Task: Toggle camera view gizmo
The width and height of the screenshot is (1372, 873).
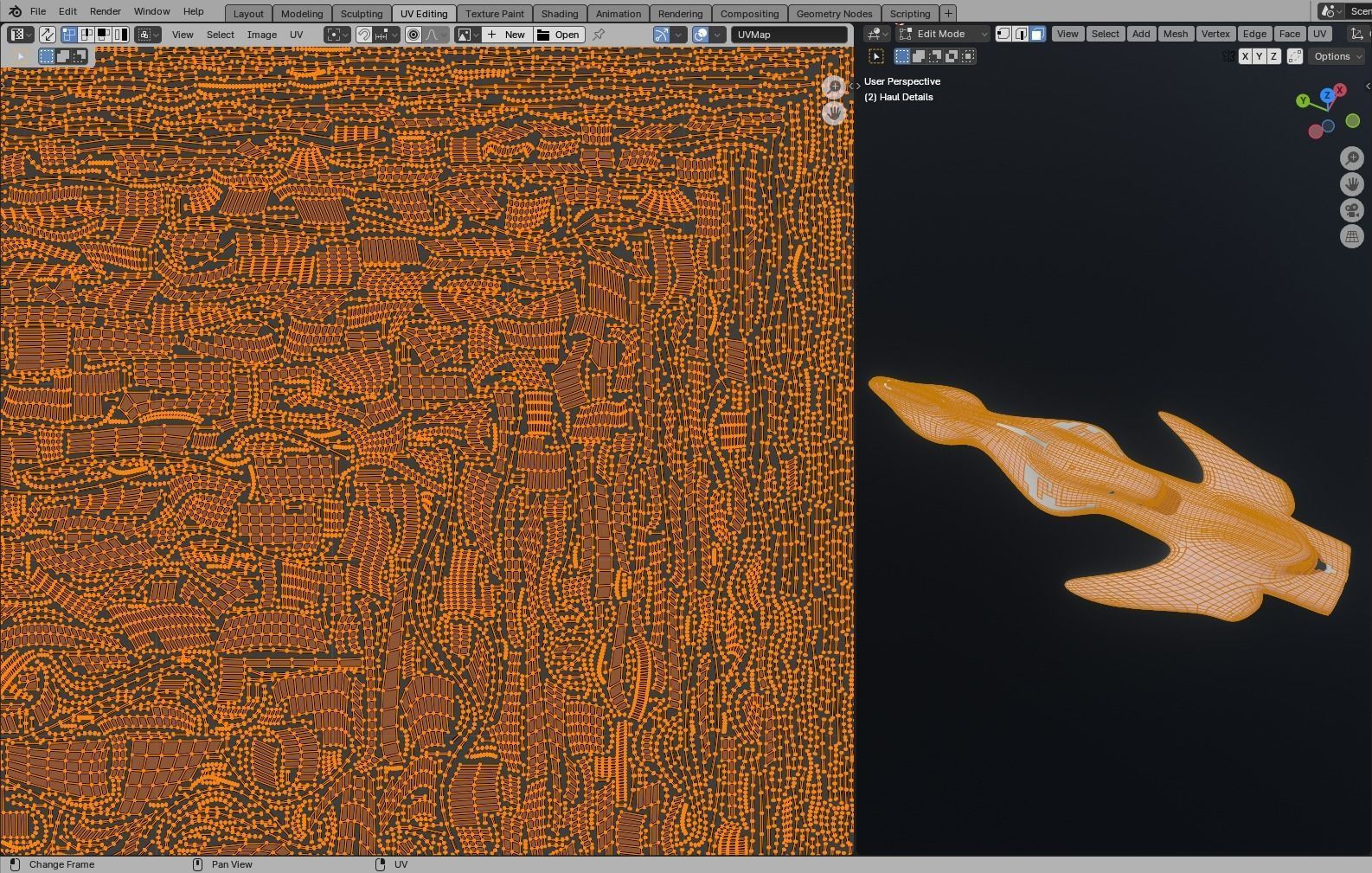Action: (x=1351, y=209)
